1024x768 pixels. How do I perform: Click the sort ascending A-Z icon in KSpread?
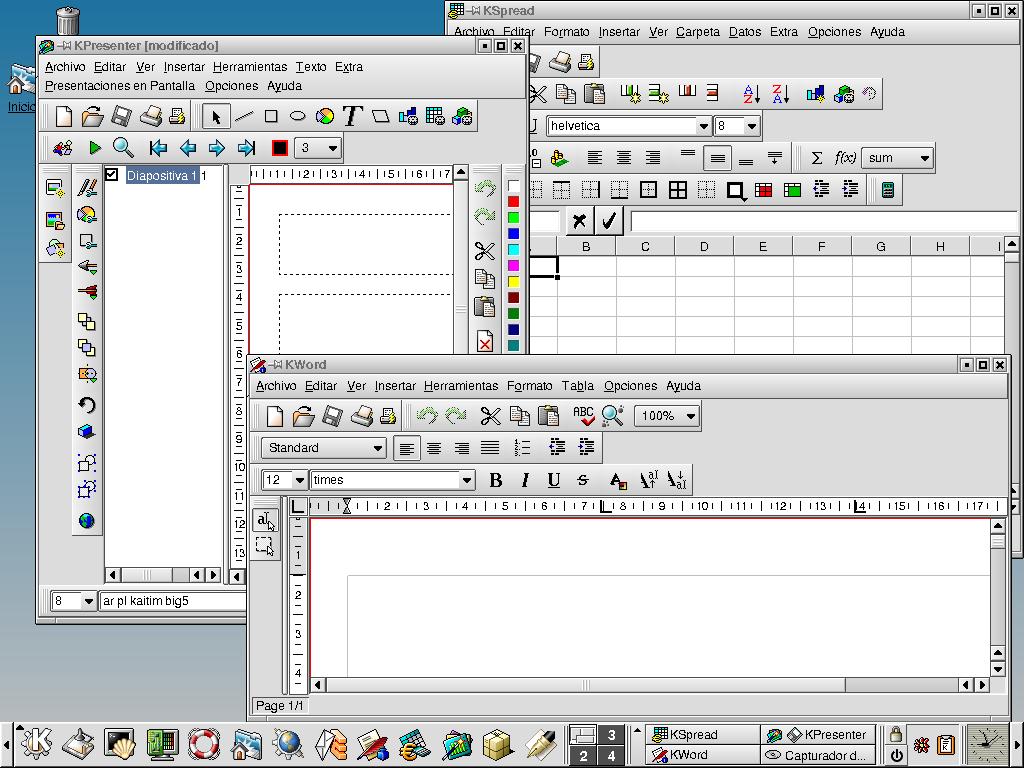[x=751, y=94]
